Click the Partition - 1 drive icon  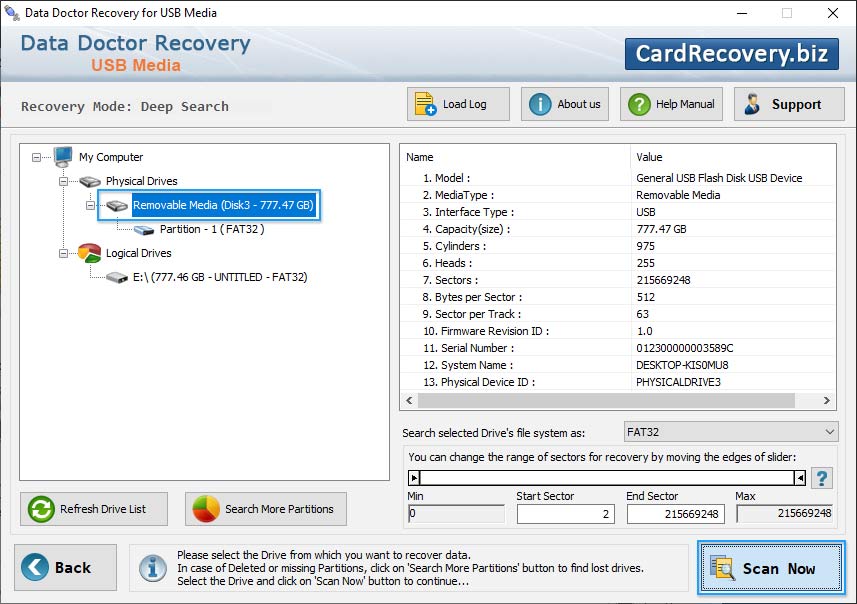pos(144,230)
